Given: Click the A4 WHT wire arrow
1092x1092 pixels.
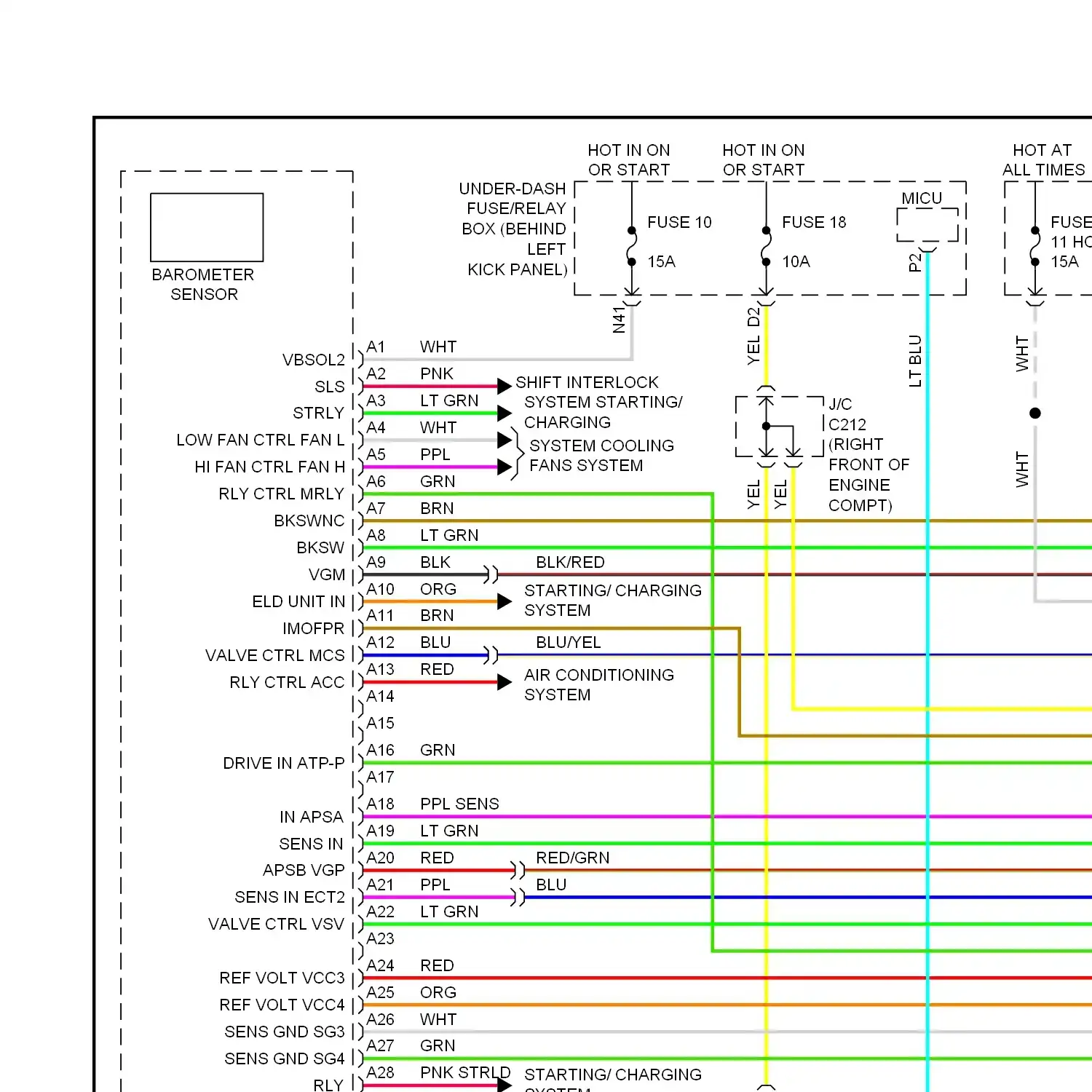Looking at the screenshot, I should [505, 440].
